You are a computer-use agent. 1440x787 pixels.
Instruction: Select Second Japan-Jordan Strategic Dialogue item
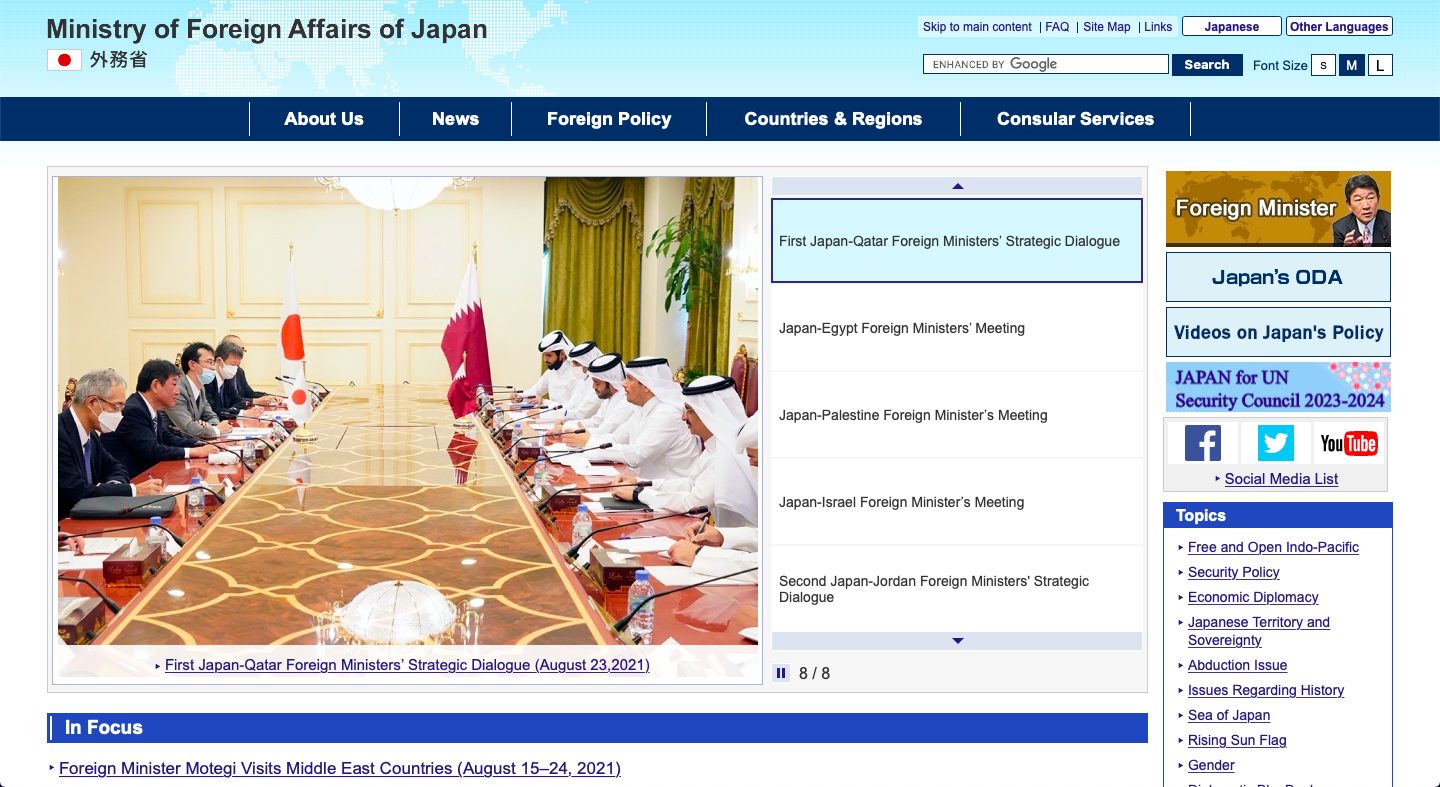coord(957,589)
